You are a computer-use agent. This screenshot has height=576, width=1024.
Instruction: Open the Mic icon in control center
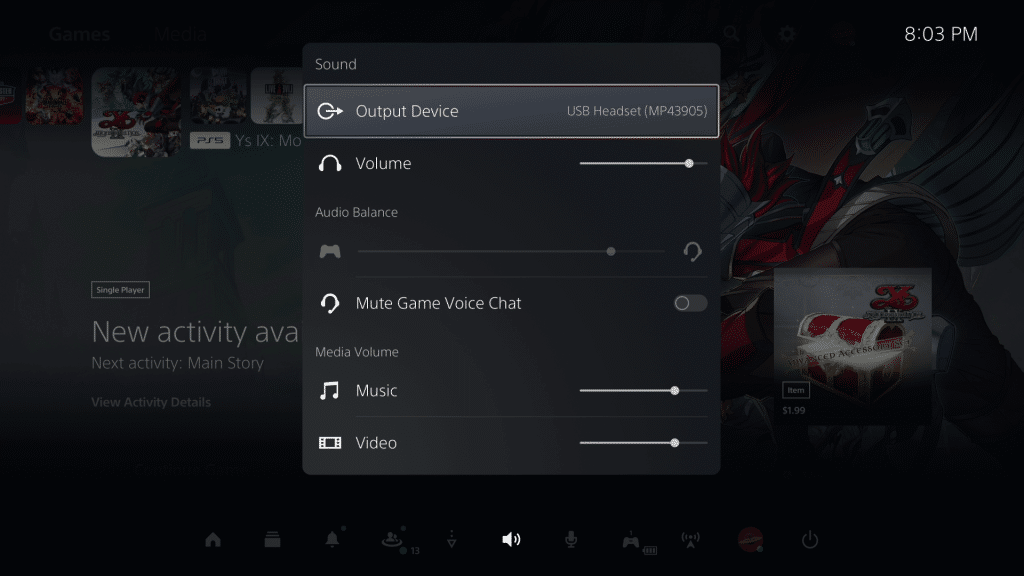(x=571, y=539)
